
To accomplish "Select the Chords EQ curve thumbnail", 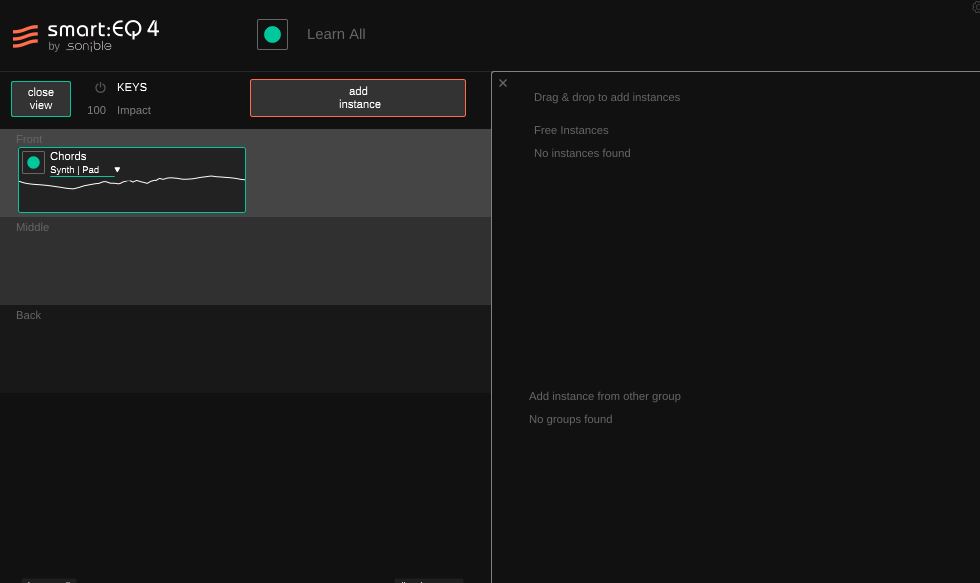I will point(132,192).
